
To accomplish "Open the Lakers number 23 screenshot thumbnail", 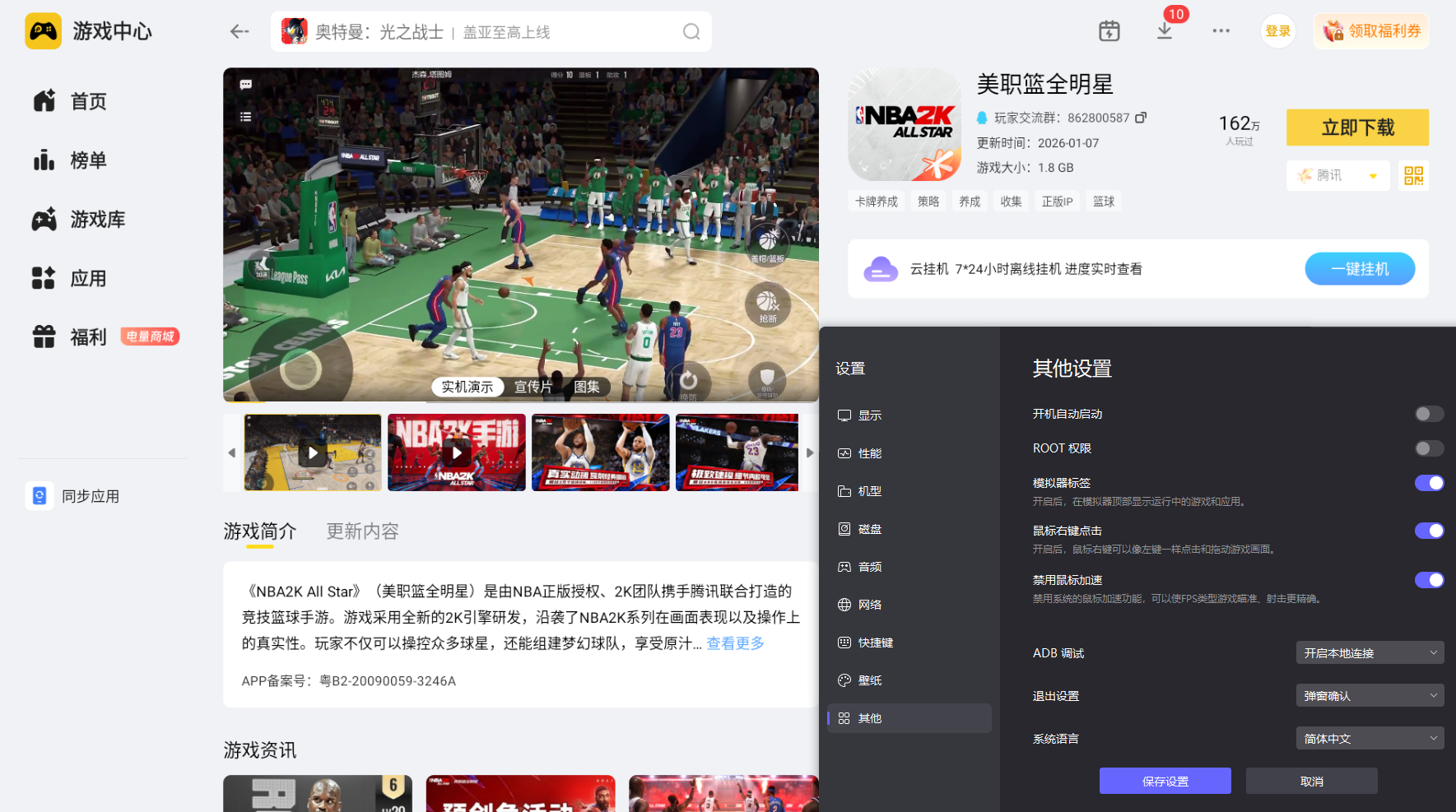I will click(x=737, y=452).
